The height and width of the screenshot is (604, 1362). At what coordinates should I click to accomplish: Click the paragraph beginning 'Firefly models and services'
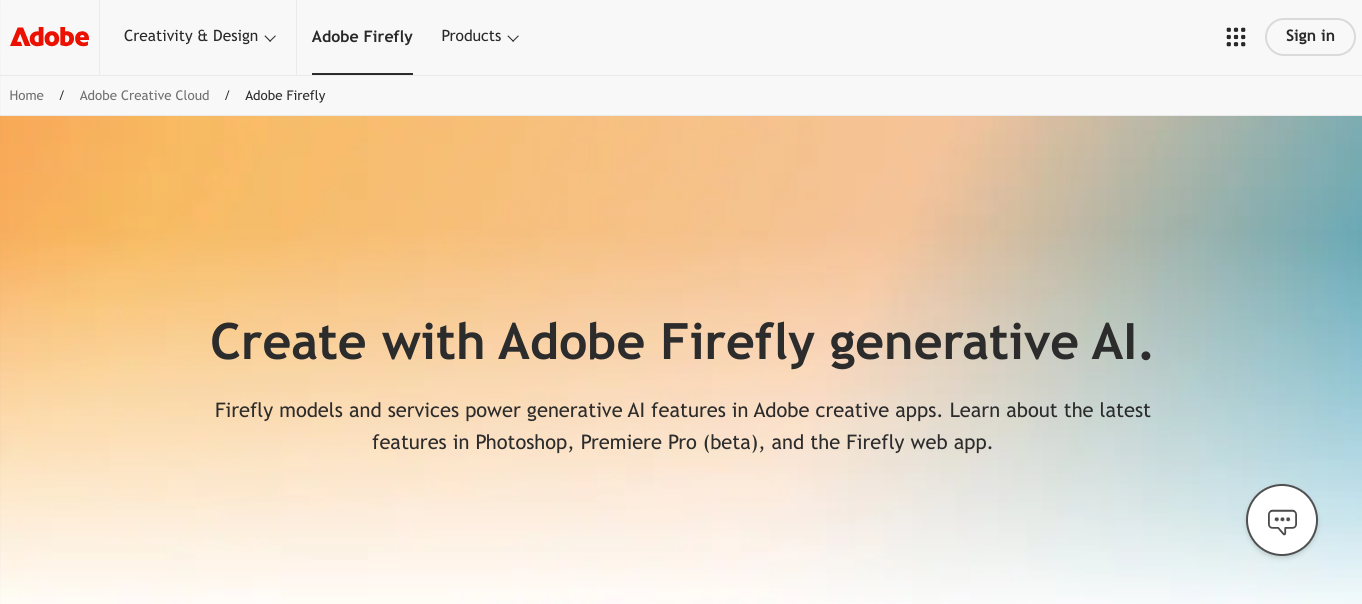[682, 426]
